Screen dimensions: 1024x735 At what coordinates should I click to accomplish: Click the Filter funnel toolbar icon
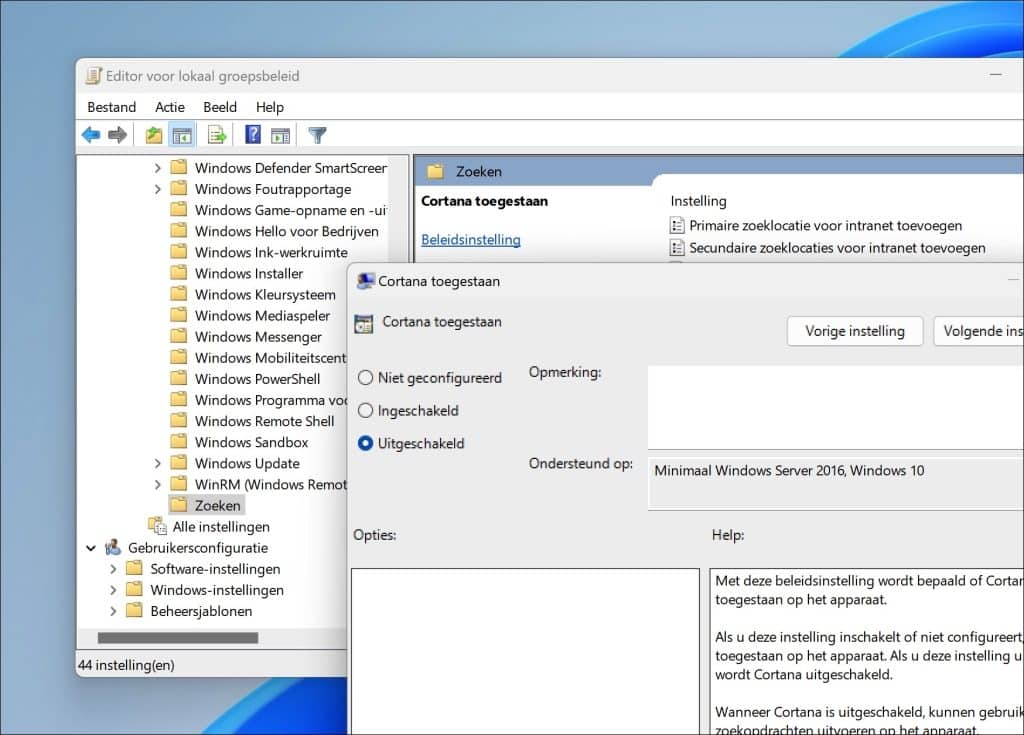(317, 135)
